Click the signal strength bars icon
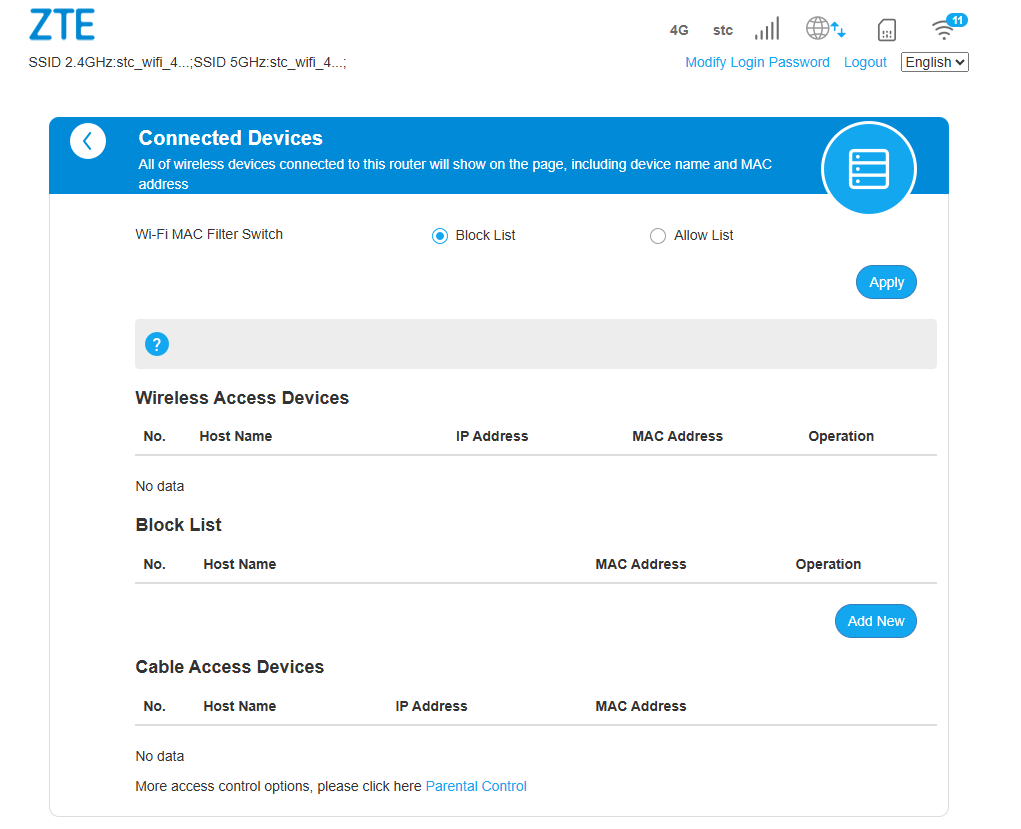 click(x=767, y=29)
